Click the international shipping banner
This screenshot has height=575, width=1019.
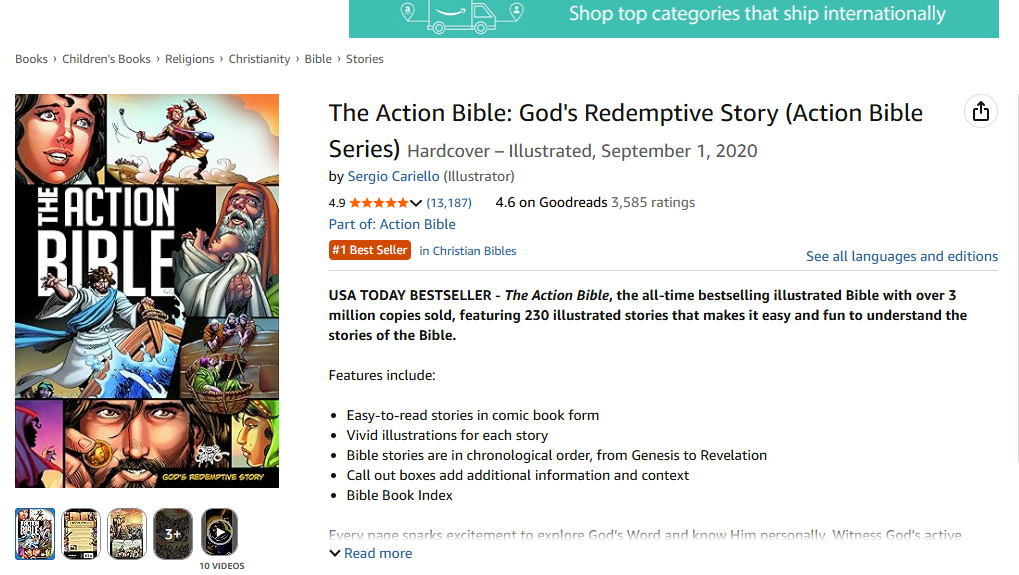(x=673, y=16)
